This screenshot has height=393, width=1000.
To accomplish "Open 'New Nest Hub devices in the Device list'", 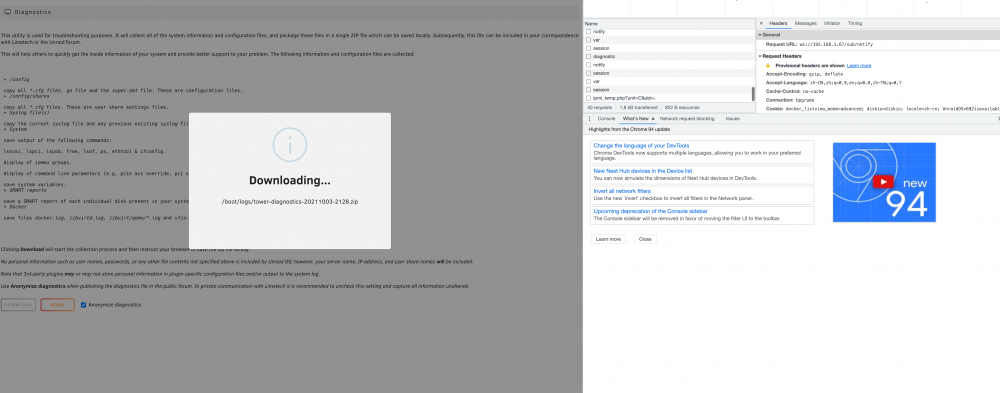I will (x=642, y=171).
